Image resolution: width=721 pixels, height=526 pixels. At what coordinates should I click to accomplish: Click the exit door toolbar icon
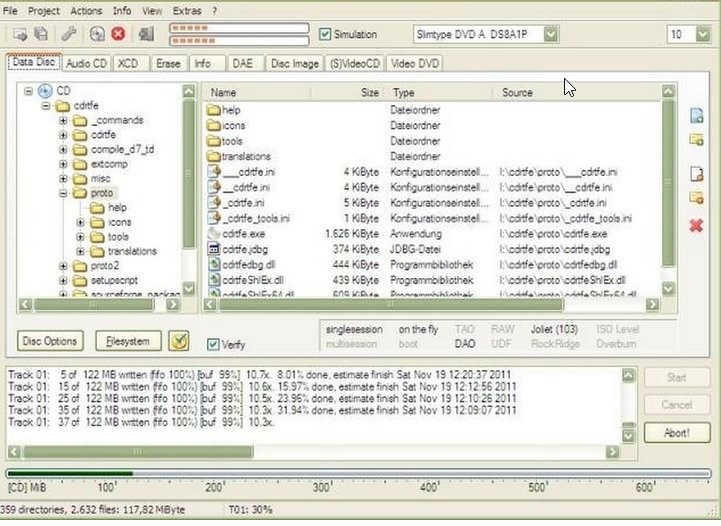[146, 34]
